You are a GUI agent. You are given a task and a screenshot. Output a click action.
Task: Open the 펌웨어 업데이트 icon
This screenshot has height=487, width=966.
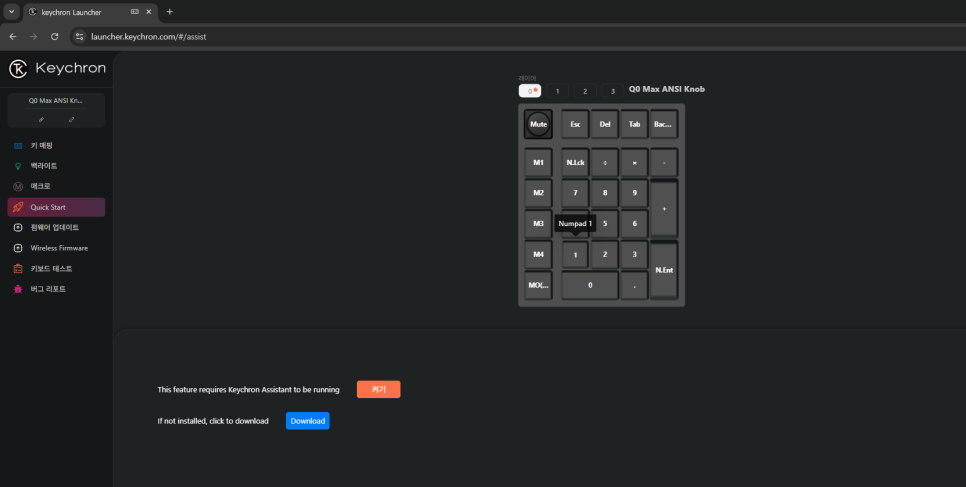[18, 227]
